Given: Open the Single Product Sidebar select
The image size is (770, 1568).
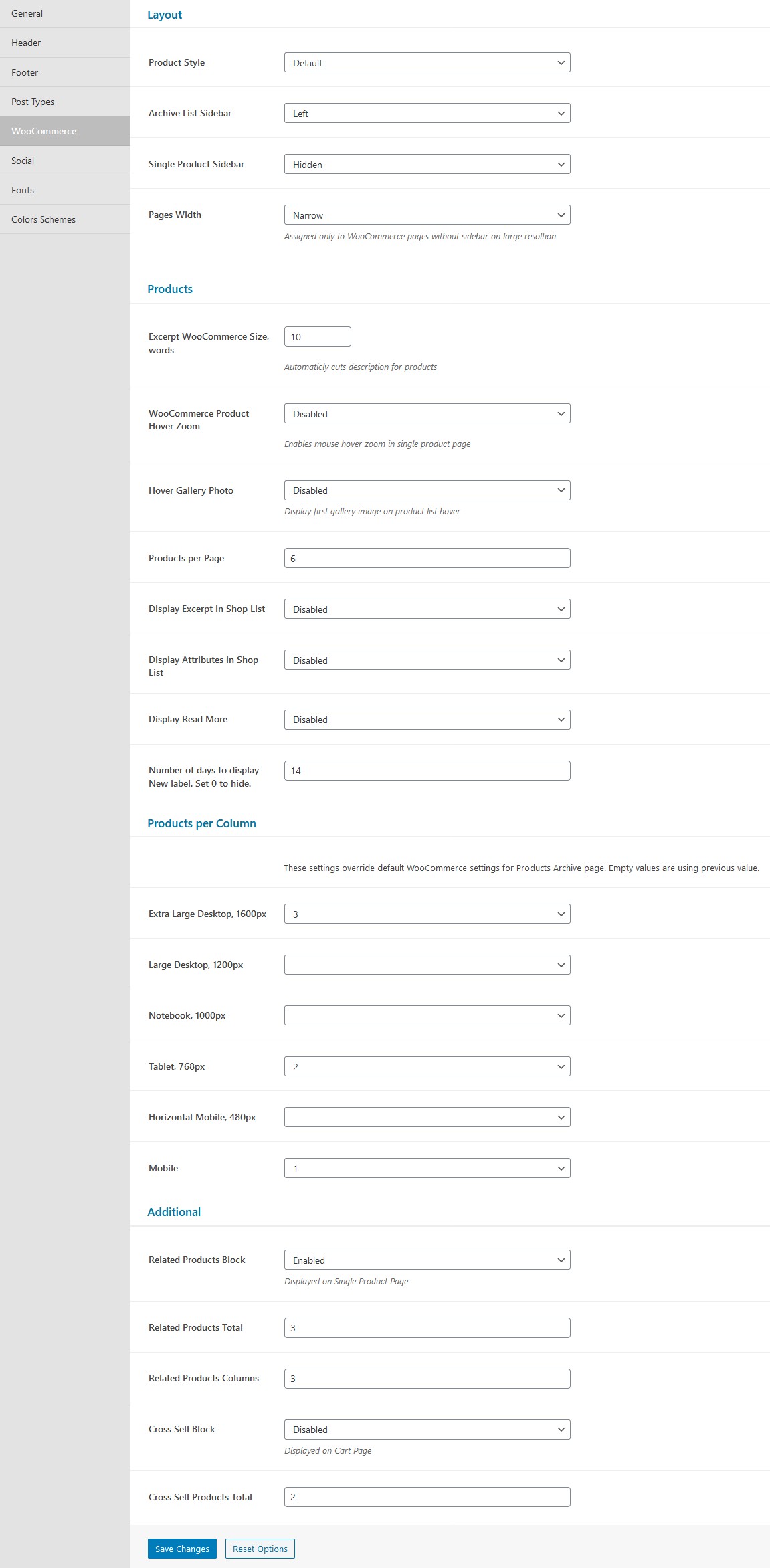Looking at the screenshot, I should tap(427, 164).
